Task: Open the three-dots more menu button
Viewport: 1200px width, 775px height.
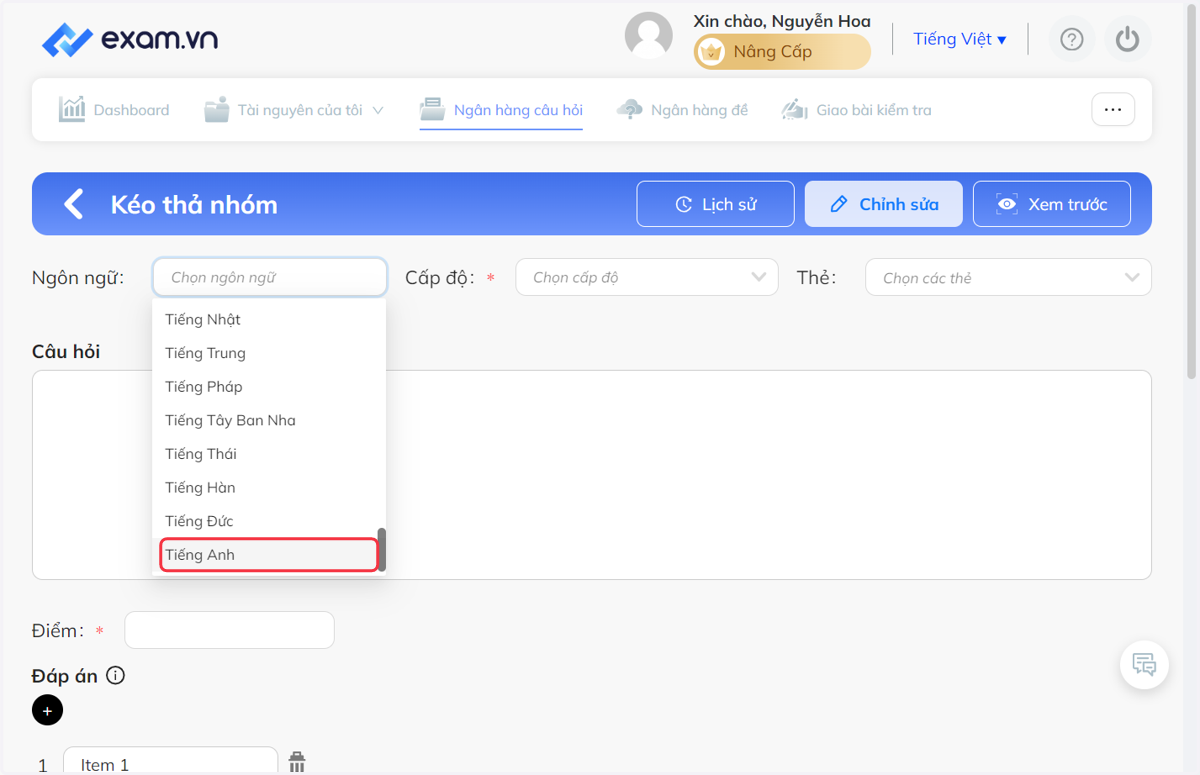Action: 1113,110
